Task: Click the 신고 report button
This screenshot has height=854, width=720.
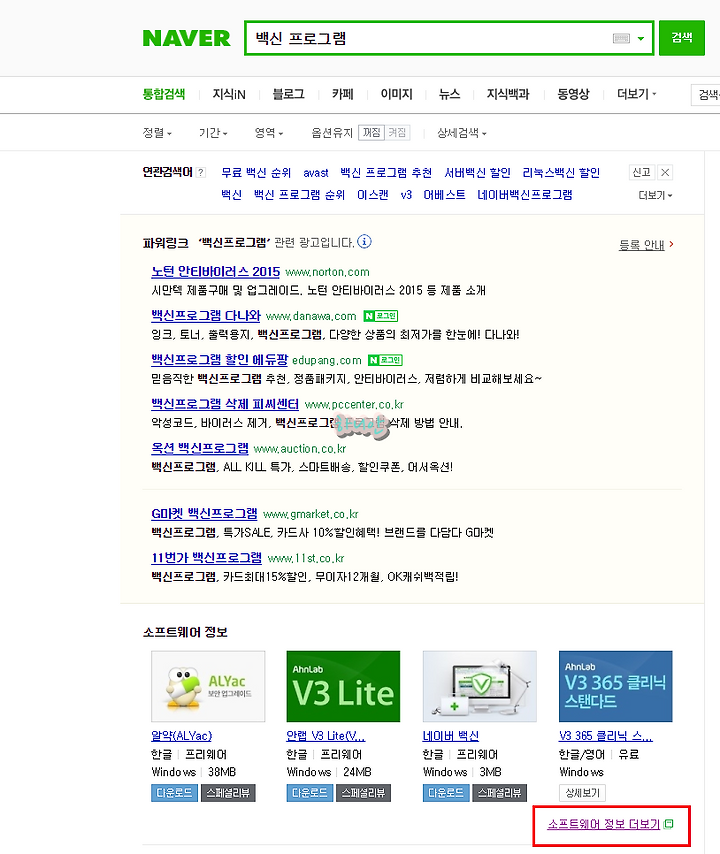Action: 642,173
